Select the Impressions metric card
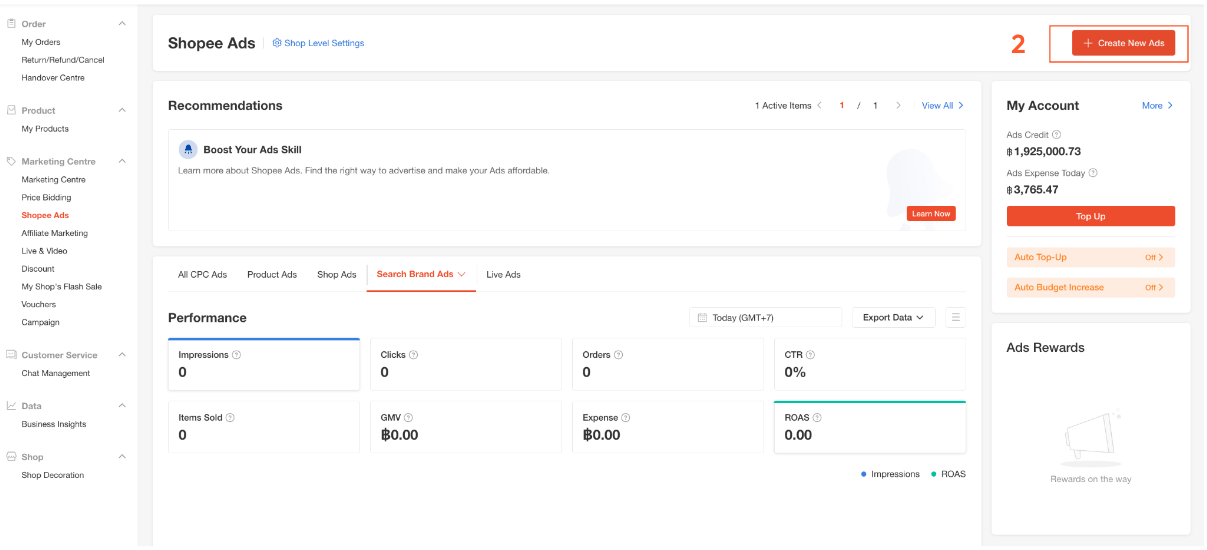Viewport: 1207px width, 550px height. (264, 364)
